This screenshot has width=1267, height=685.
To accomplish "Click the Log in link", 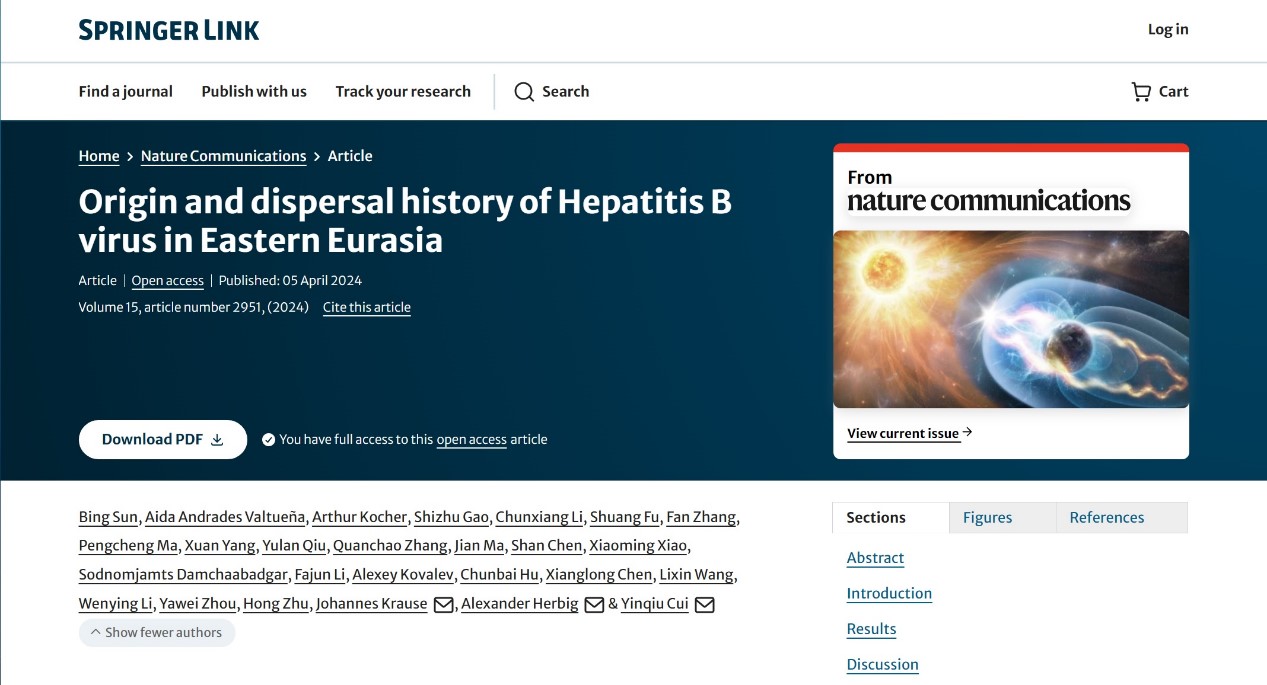I will point(1167,29).
